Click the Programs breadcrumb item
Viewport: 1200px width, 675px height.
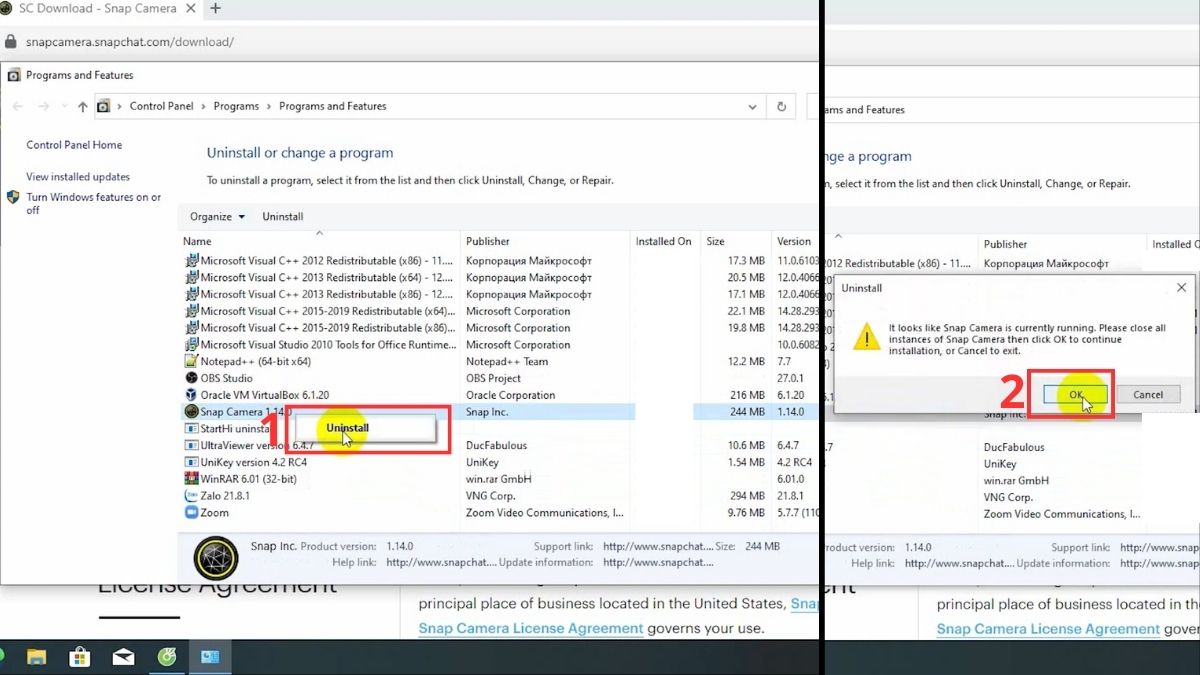[236, 106]
